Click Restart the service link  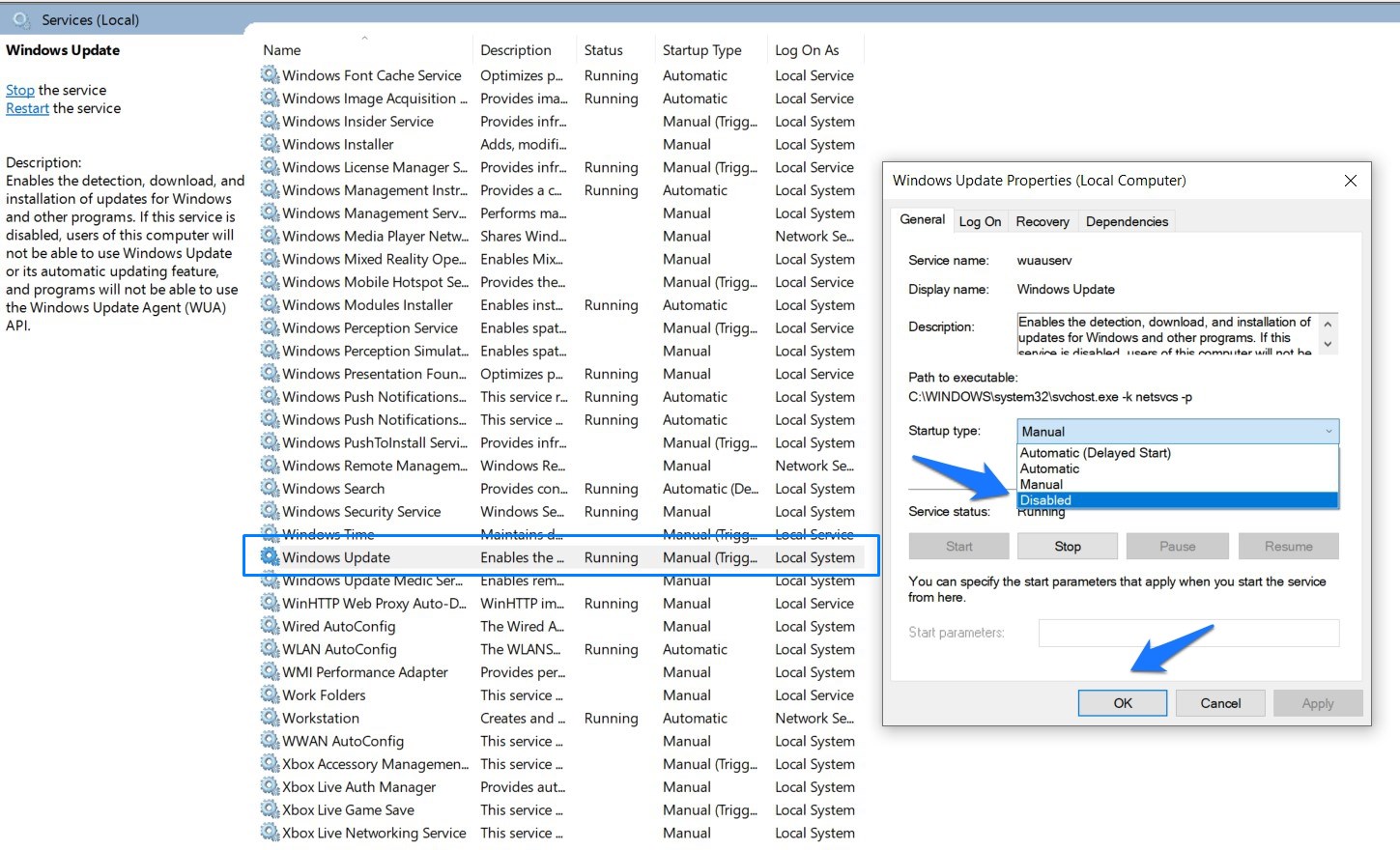click(27, 108)
